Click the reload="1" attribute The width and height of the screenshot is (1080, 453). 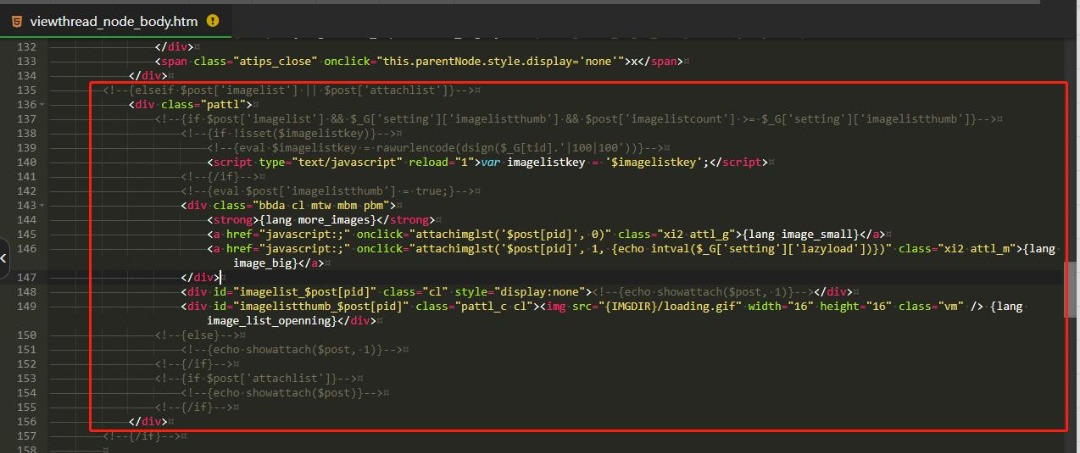[441, 162]
